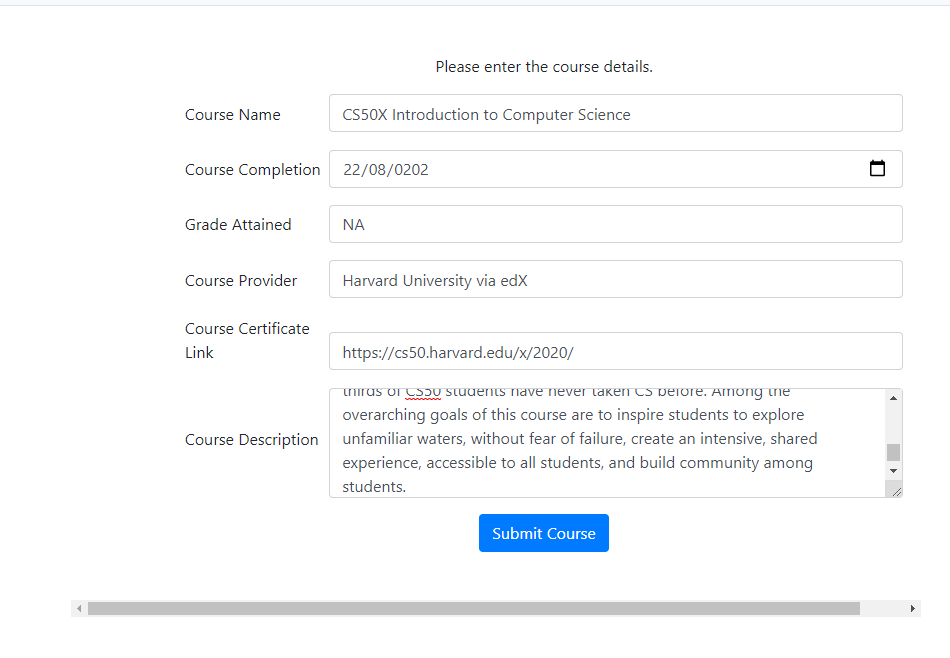
Task: Click description scrollbar down arrow
Action: pyautogui.click(x=893, y=471)
